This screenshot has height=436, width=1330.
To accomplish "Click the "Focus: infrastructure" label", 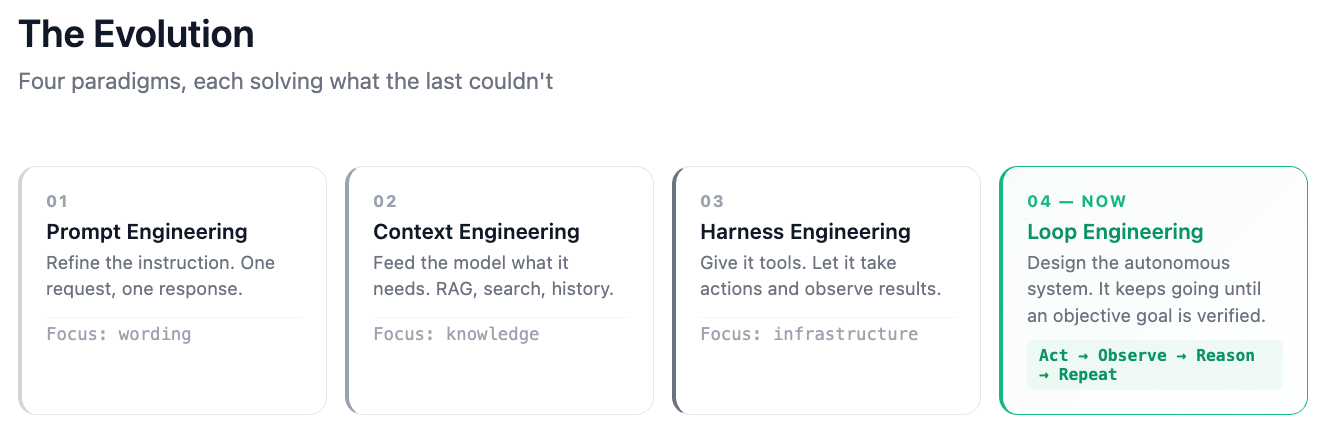I will (x=809, y=334).
